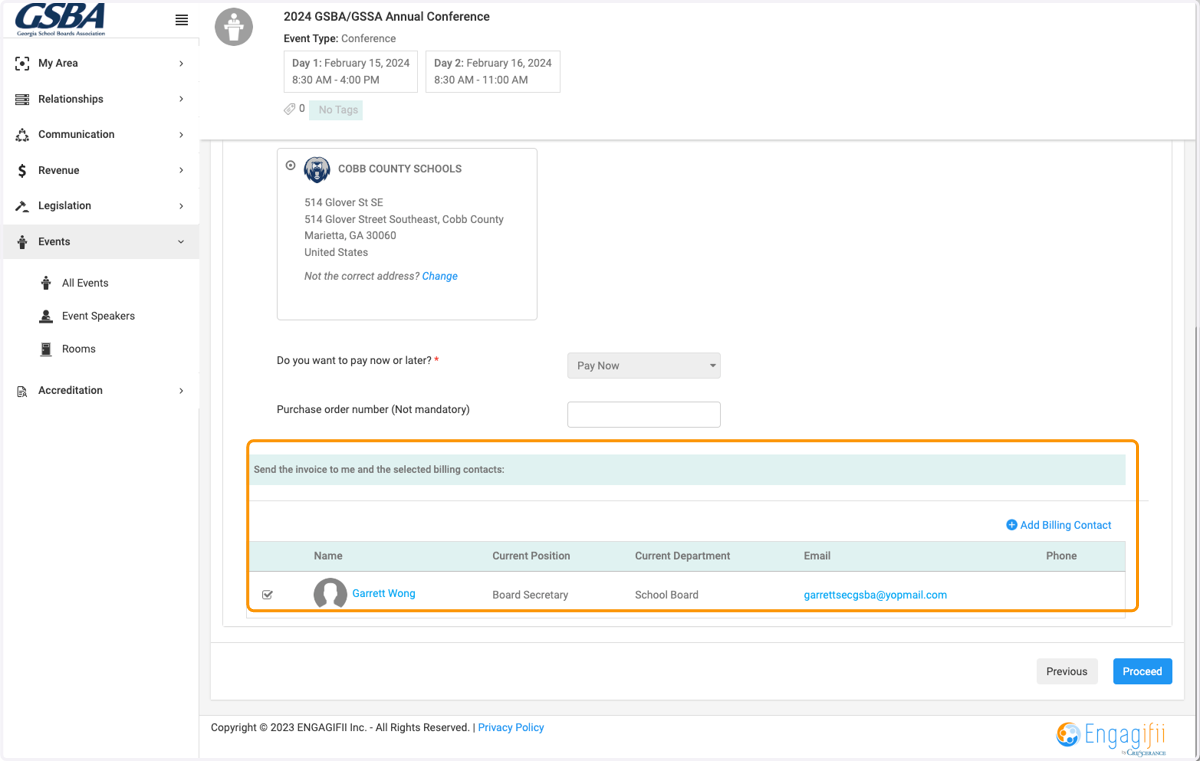Click the Day 1 February 15 box
1200x761 pixels.
point(351,72)
